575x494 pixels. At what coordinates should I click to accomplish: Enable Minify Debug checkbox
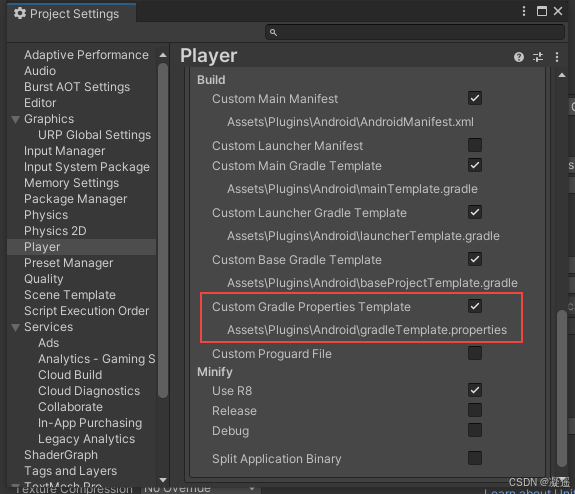[475, 430]
